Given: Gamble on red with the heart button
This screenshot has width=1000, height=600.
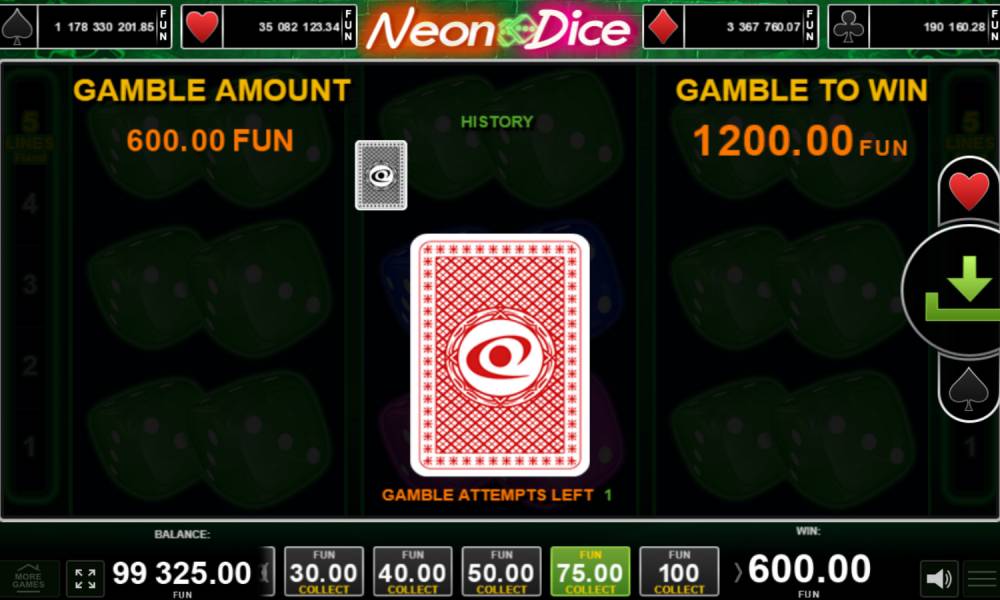Looking at the screenshot, I should pos(969,190).
